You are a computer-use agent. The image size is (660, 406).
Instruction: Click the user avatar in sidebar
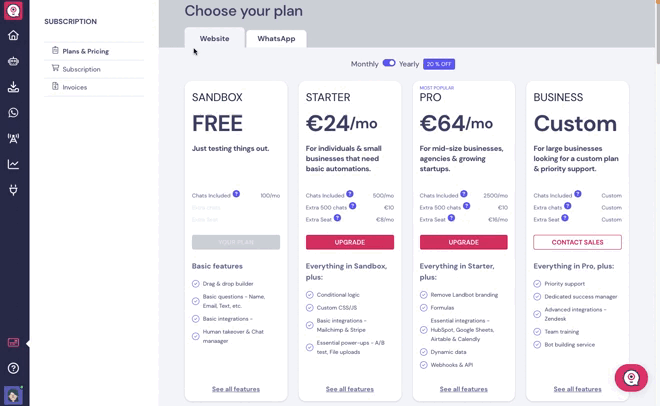pyautogui.click(x=13, y=395)
